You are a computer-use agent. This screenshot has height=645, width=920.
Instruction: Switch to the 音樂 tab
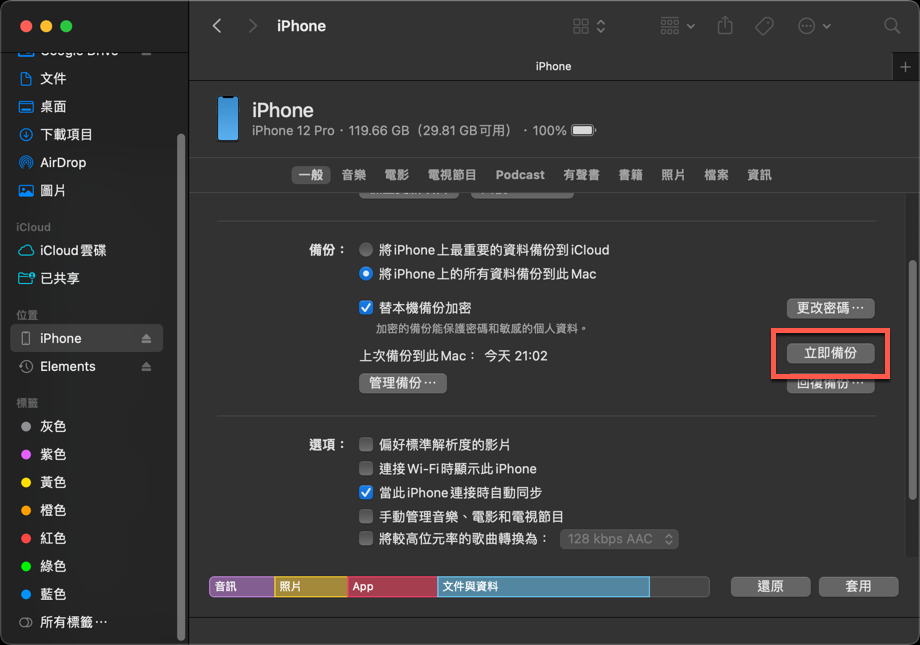tap(354, 175)
